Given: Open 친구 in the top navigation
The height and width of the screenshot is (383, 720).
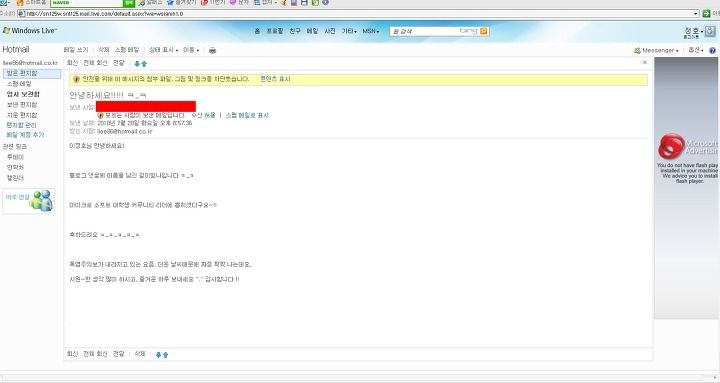Looking at the screenshot, I should click(x=295, y=31).
